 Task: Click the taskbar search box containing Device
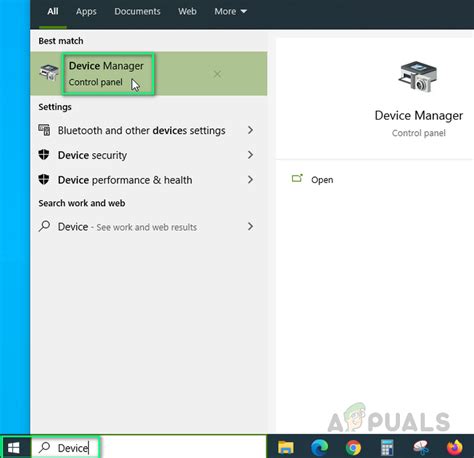(66, 448)
